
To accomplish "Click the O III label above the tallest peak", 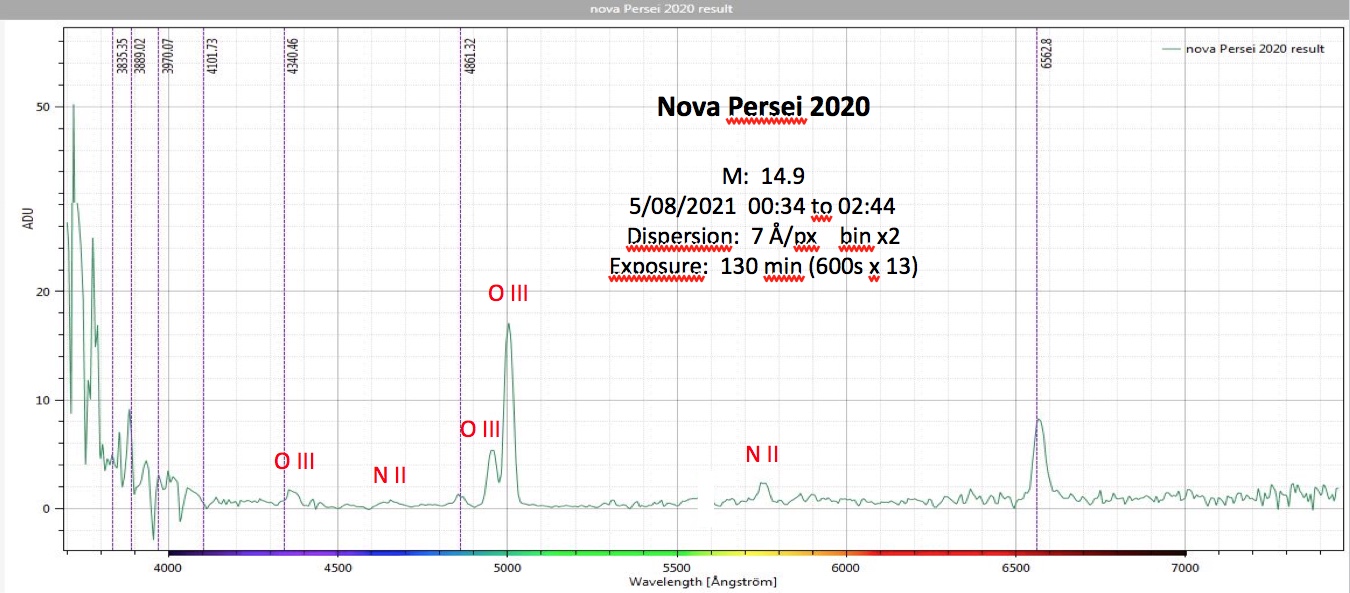I will tap(507, 294).
